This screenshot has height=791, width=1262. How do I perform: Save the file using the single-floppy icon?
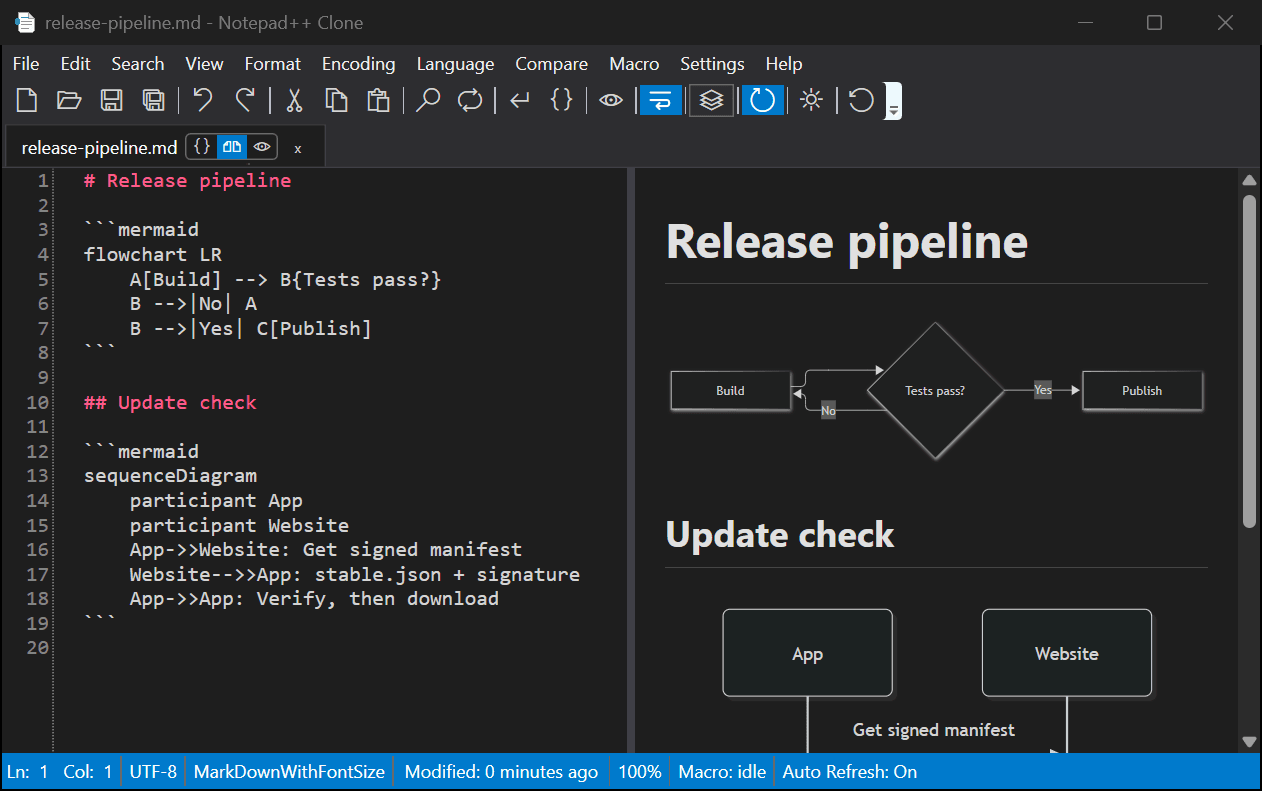111,100
